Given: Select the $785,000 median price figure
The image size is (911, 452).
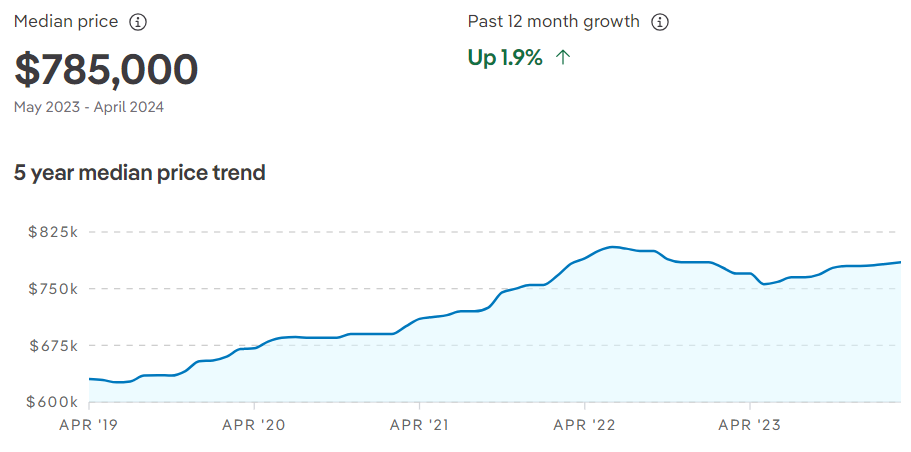Looking at the screenshot, I should coord(106,70).
